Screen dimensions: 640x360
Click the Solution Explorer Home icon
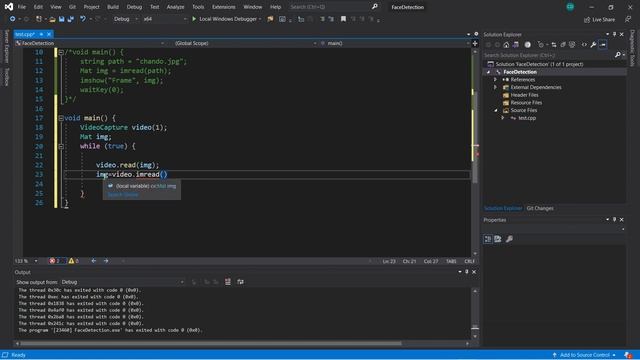point(506,44)
